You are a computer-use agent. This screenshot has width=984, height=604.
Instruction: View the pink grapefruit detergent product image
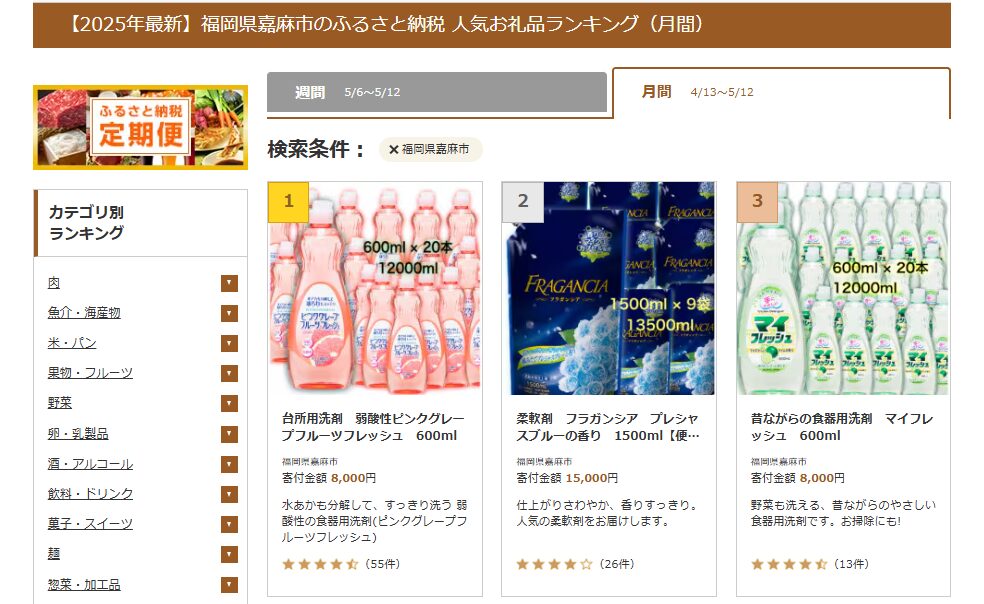(375, 289)
